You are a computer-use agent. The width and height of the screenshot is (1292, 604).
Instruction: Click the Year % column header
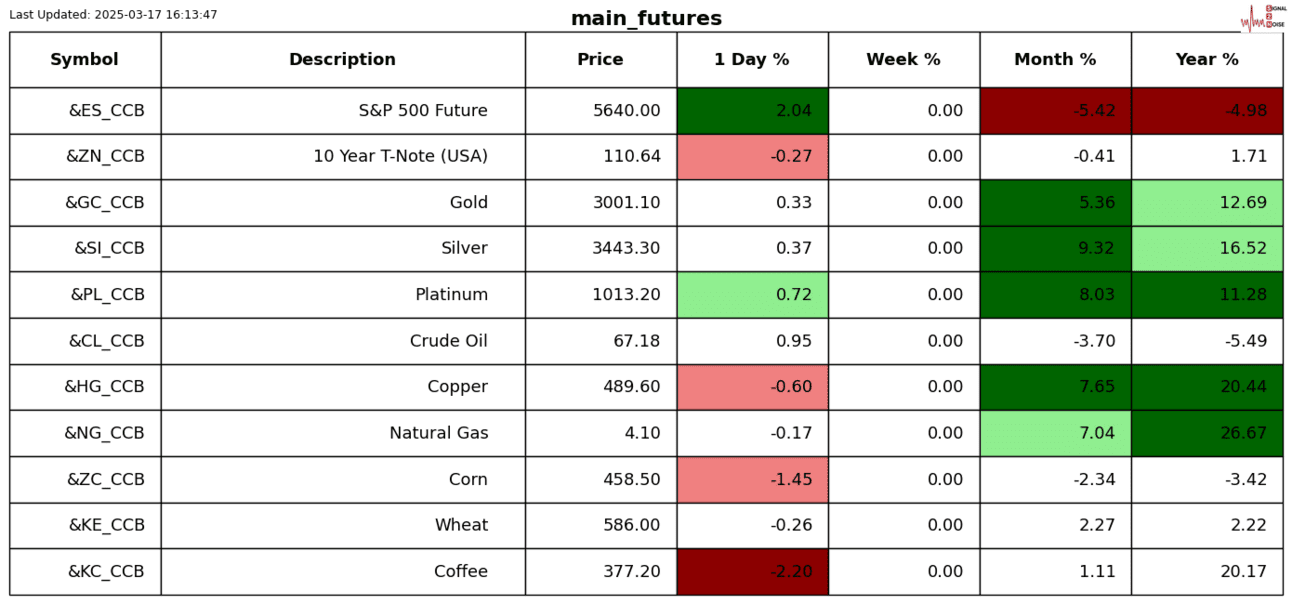[1207, 60]
